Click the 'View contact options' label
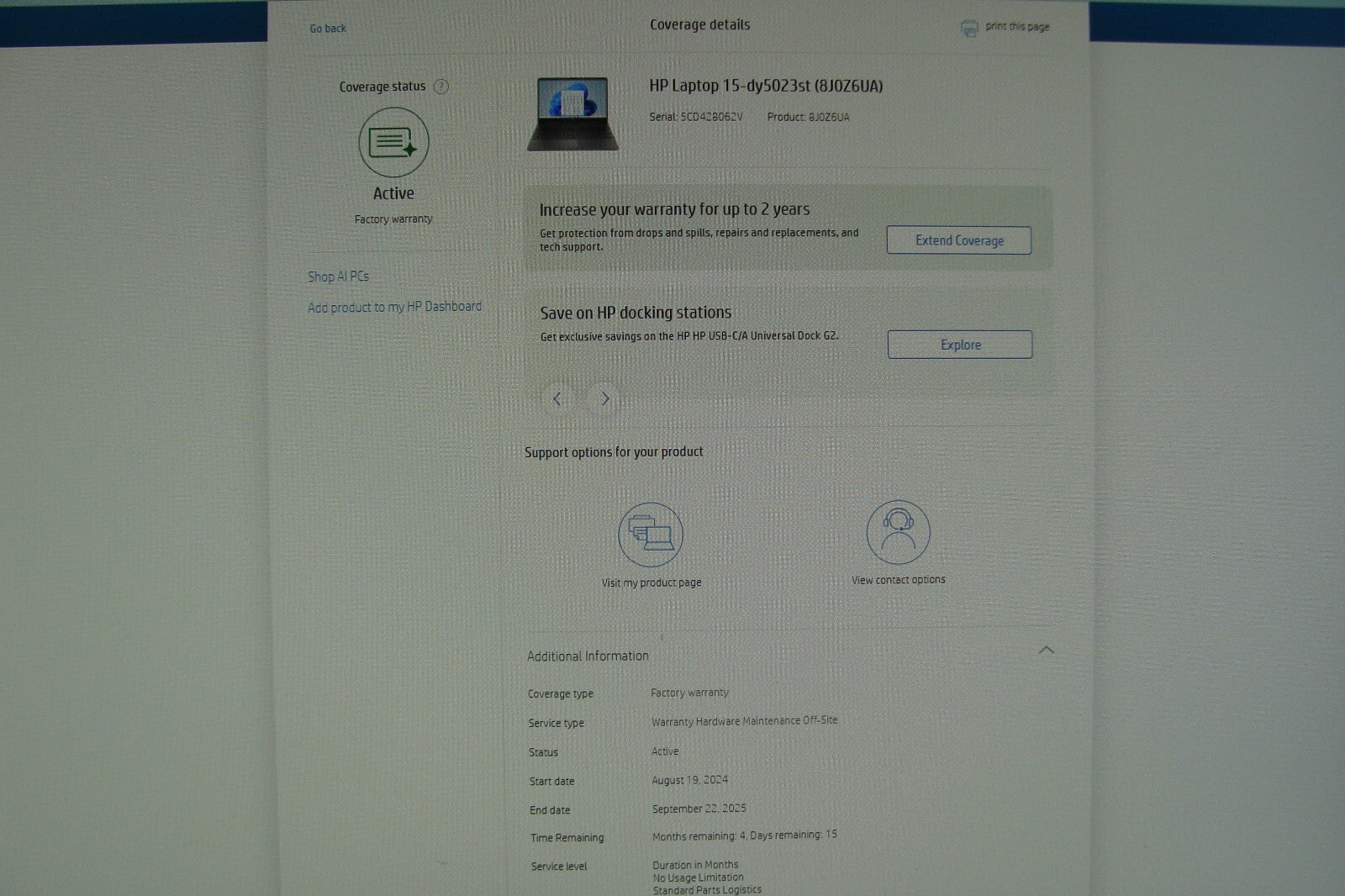The height and width of the screenshot is (896, 1345). tap(898, 580)
